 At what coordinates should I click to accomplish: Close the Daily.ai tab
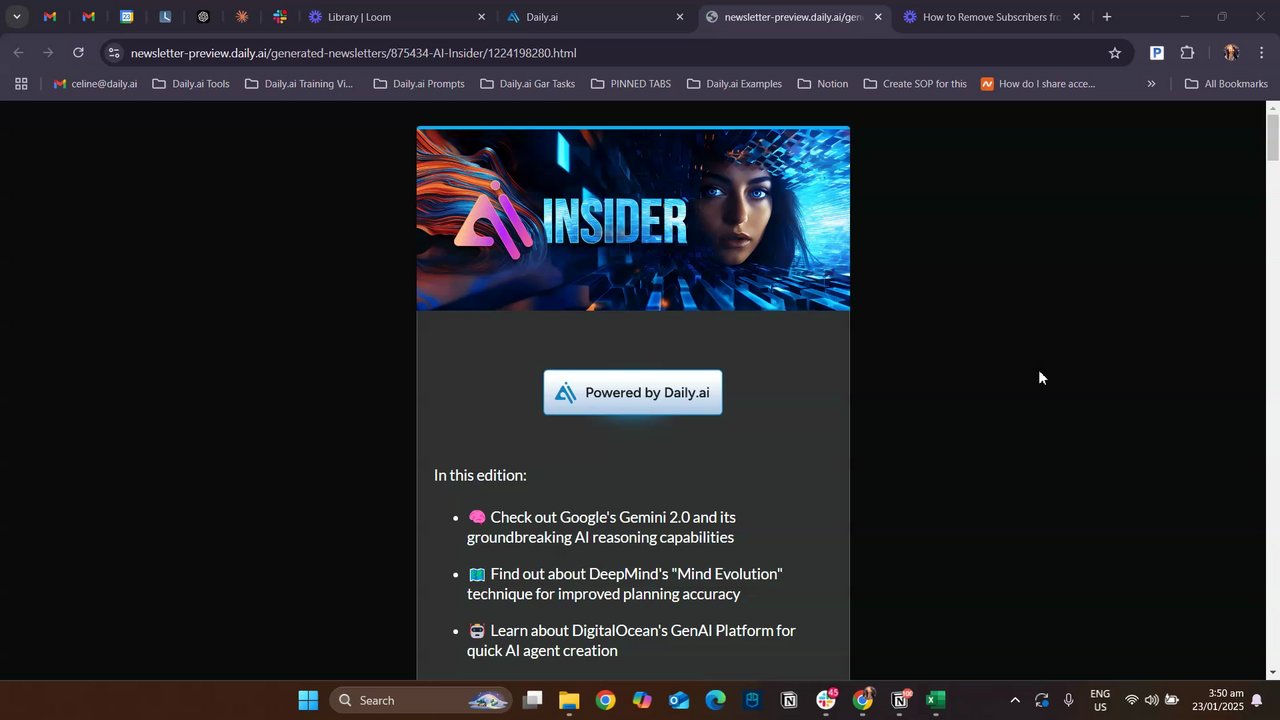pyautogui.click(x=680, y=17)
